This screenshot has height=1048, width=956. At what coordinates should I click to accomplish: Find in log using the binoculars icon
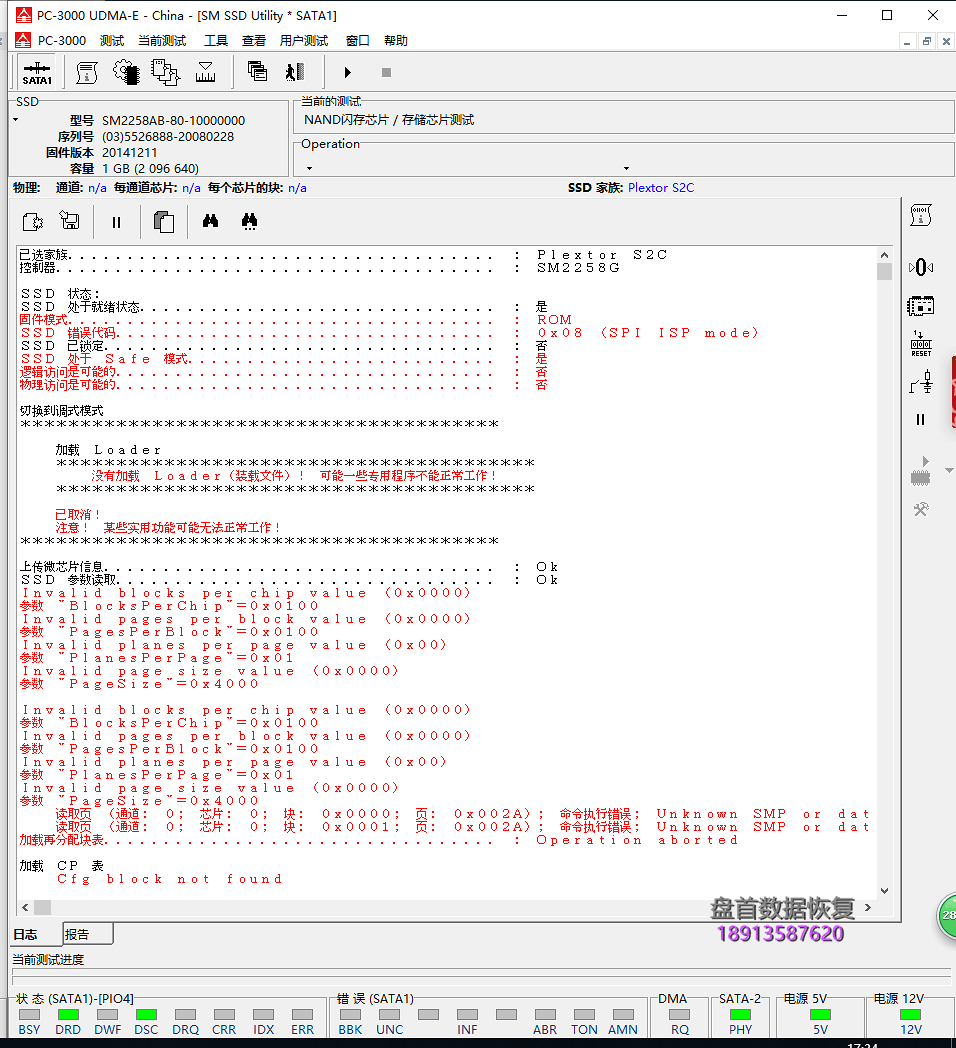point(211,221)
